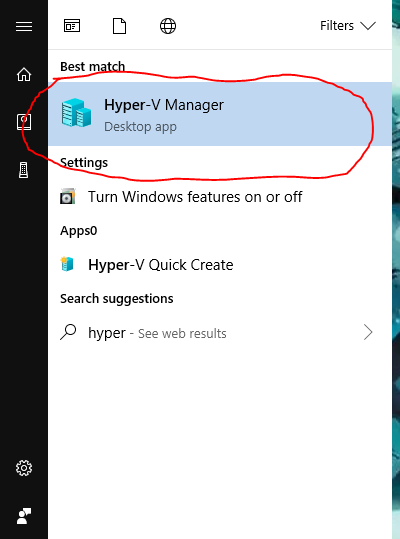This screenshot has height=539, width=400.
Task: Filter results by Web globe icon
Action: click(x=168, y=26)
